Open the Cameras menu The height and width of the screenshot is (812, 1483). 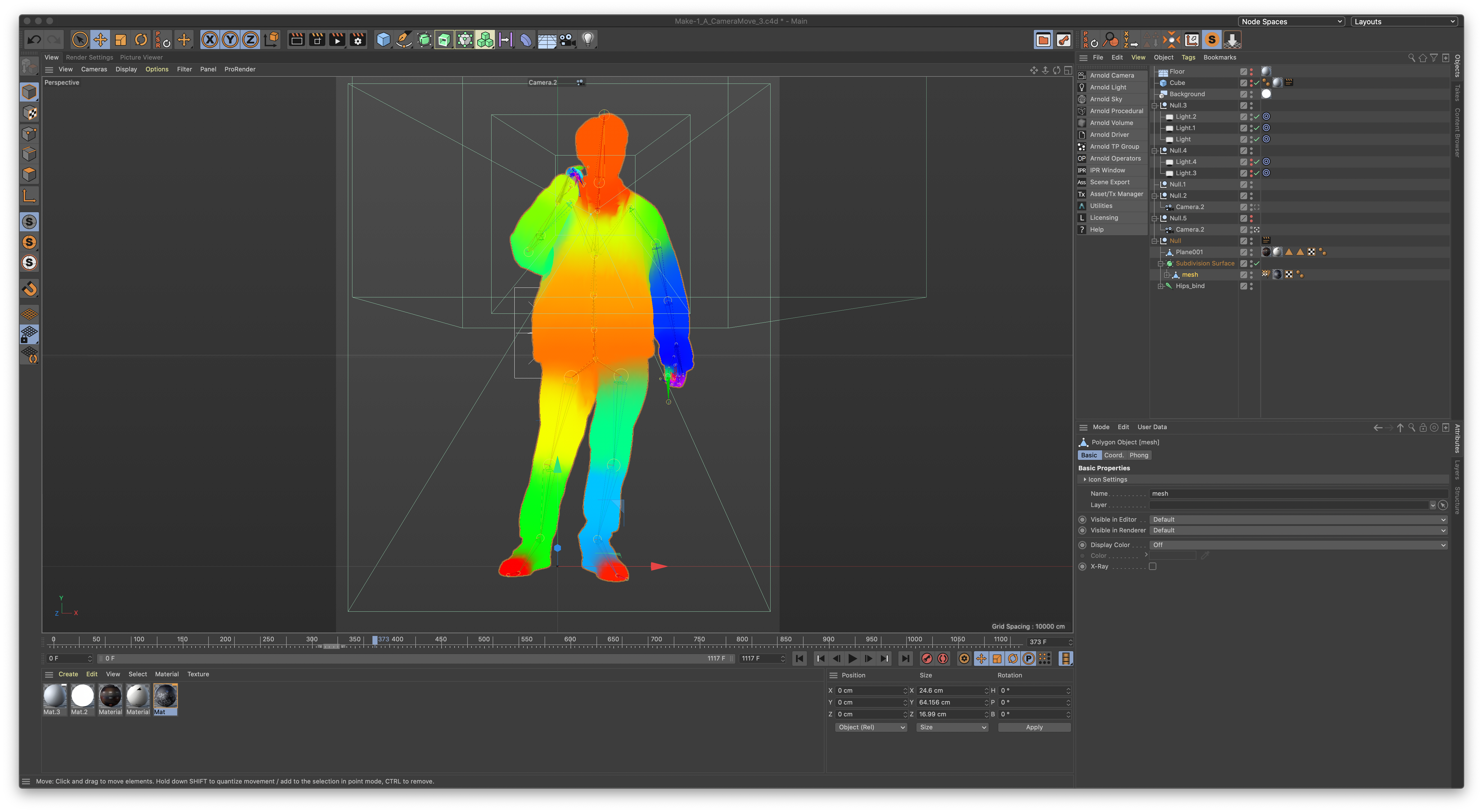(x=94, y=69)
